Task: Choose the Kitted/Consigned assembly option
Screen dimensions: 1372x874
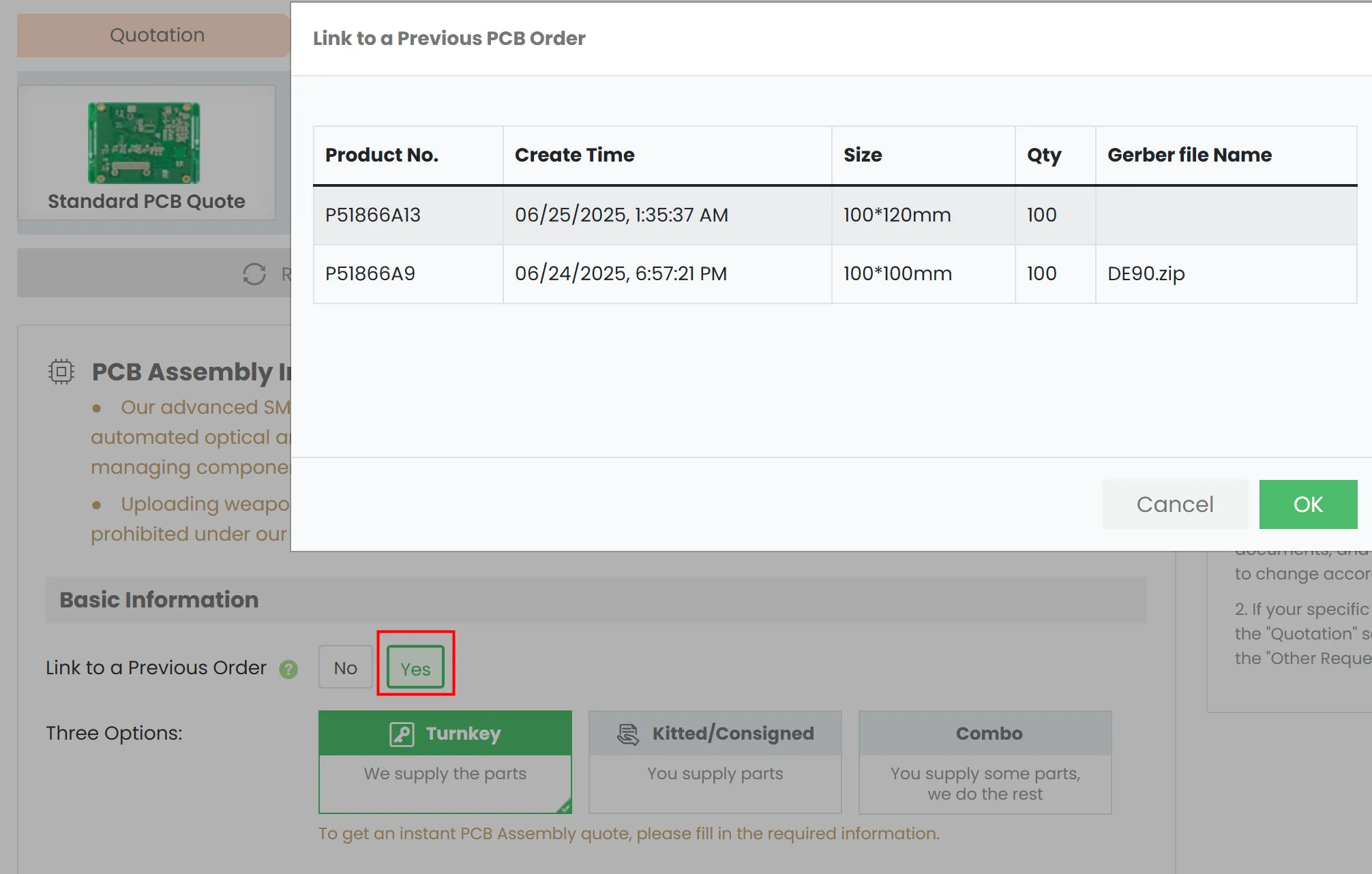Action: click(715, 762)
